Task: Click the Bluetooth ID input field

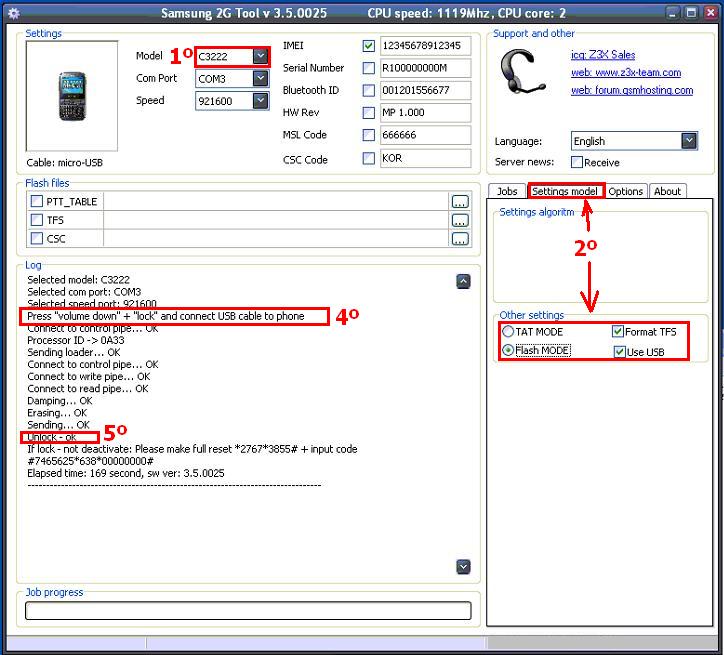Action: [x=425, y=90]
